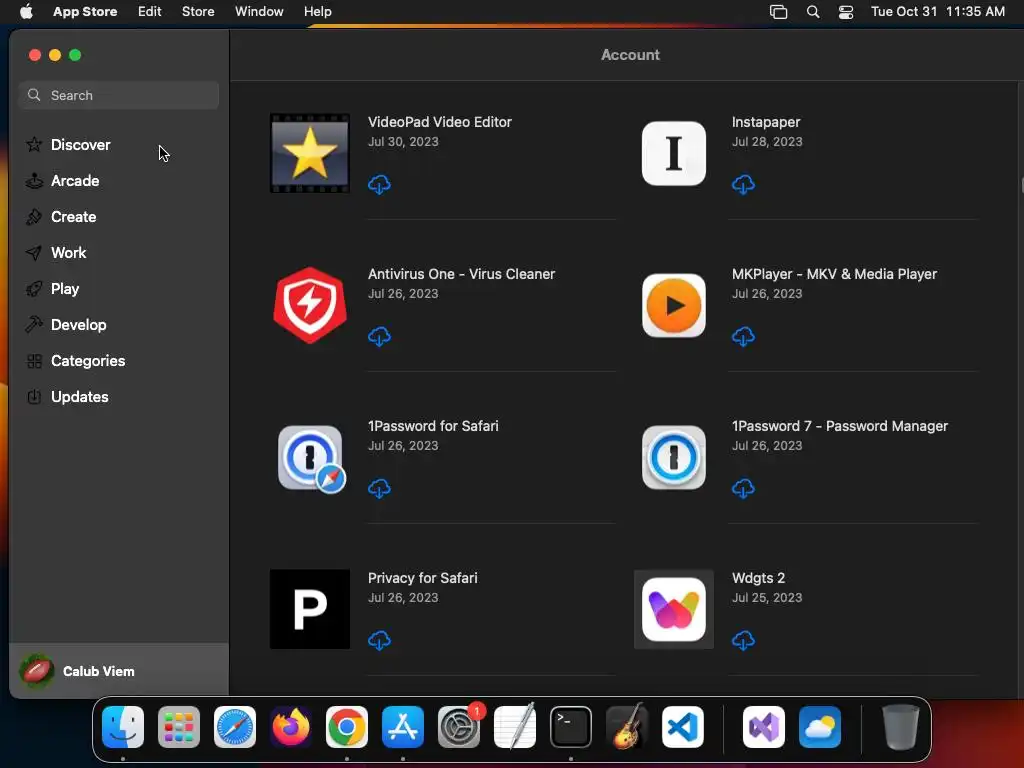Launch Google Chrome from the Dock
Viewport: 1024px width, 768px height.
(x=347, y=727)
